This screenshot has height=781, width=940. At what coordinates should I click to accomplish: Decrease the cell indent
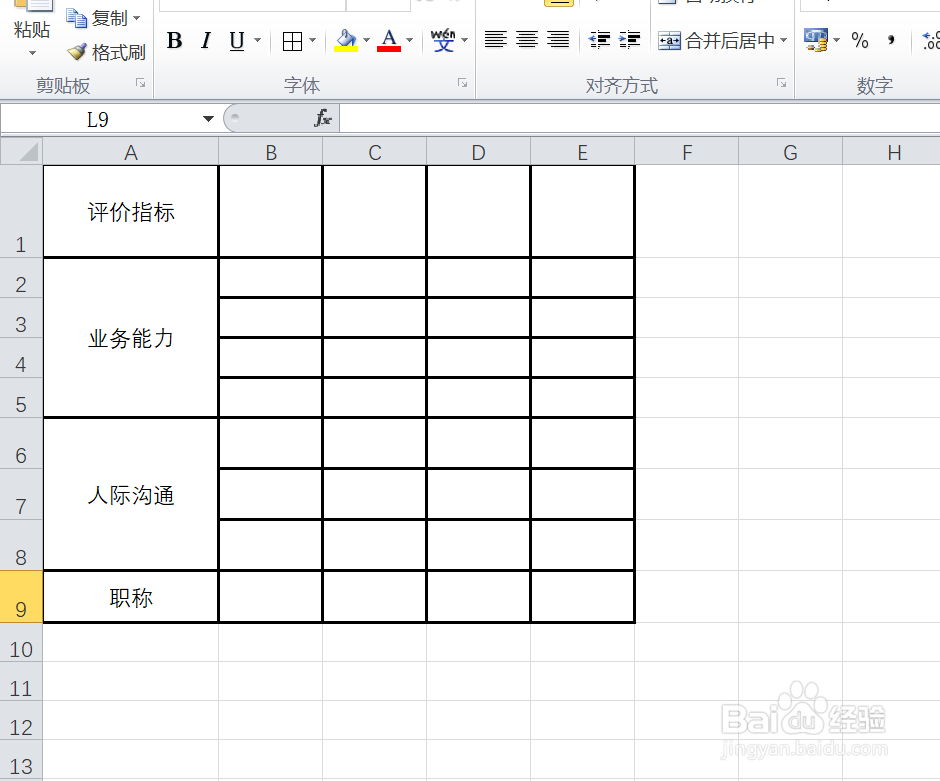(x=599, y=40)
